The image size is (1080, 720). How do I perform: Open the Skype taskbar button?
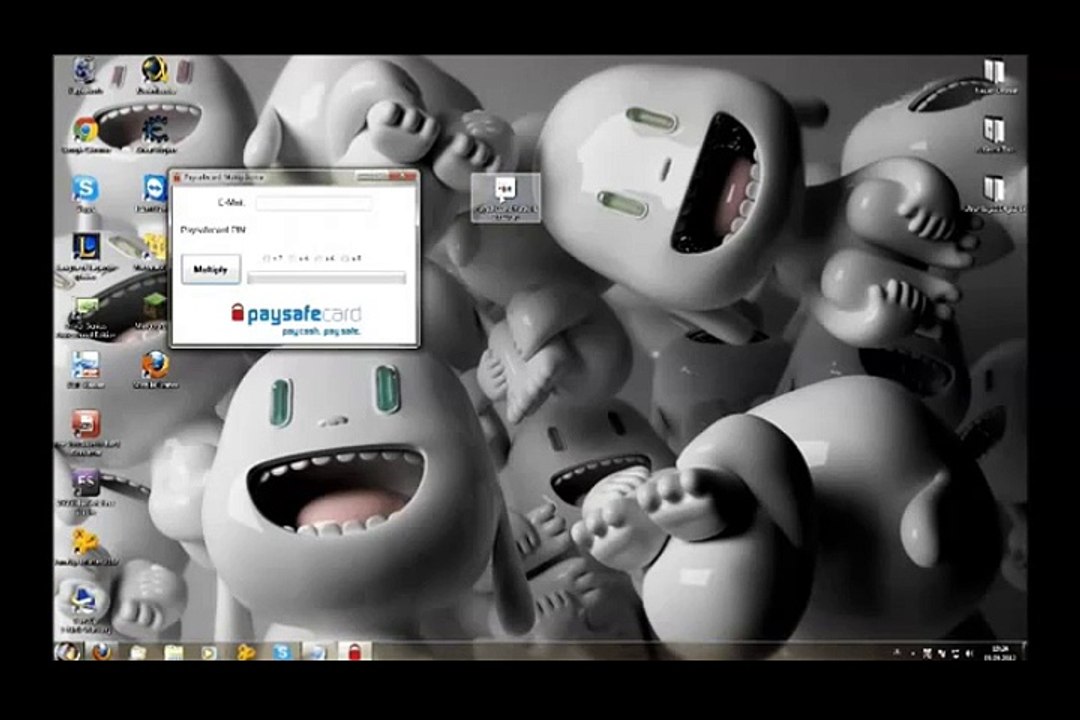click(x=282, y=651)
